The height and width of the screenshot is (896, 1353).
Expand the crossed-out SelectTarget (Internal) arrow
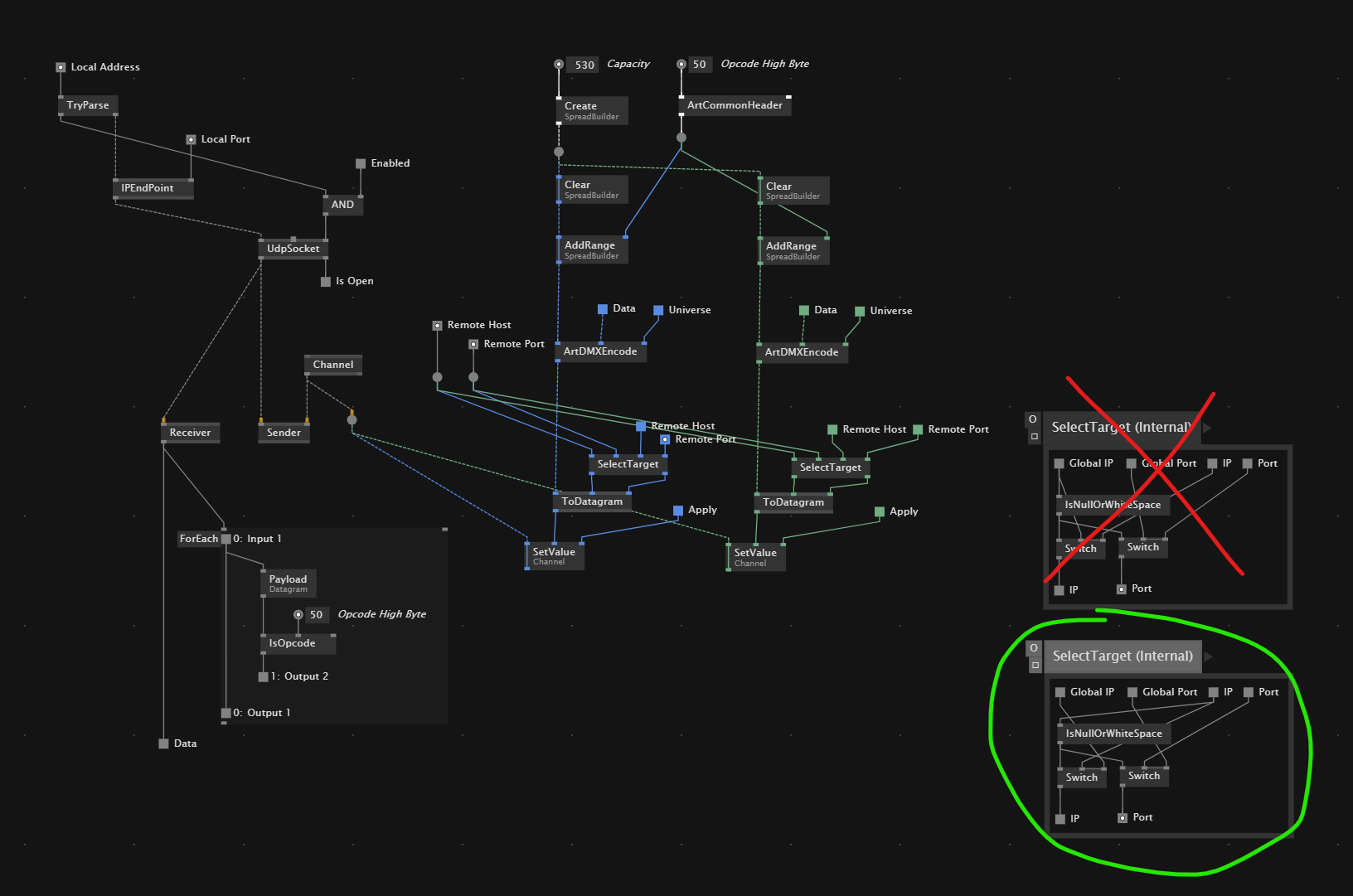tap(1208, 428)
